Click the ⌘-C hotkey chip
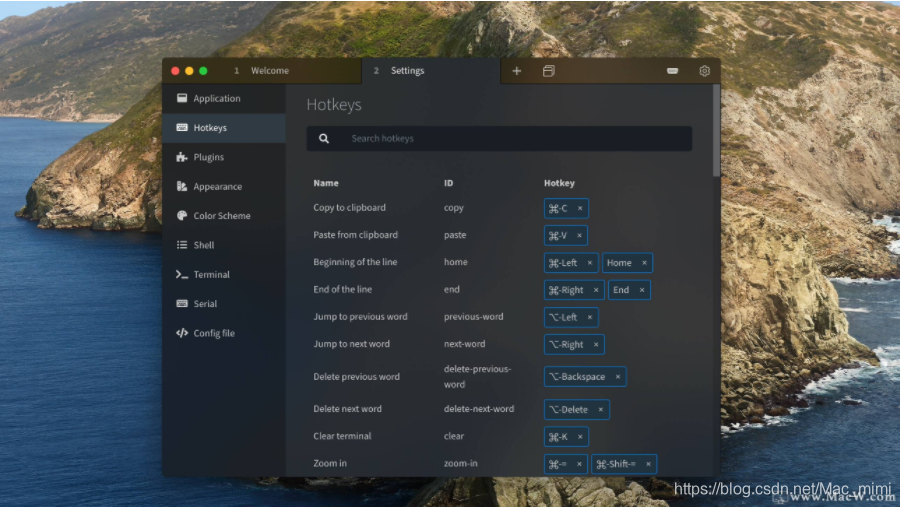The image size is (901, 508). pos(566,208)
